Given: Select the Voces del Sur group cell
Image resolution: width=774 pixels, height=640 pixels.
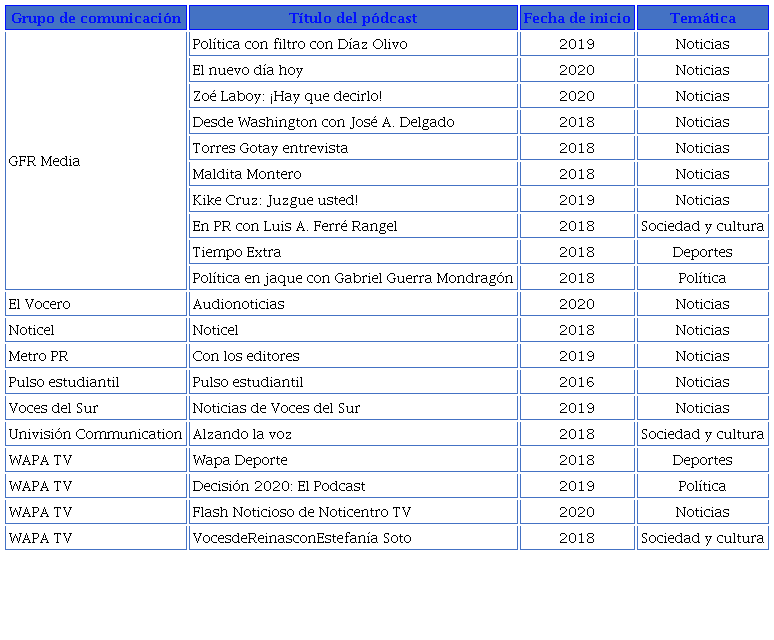Looking at the screenshot, I should click(x=96, y=408).
